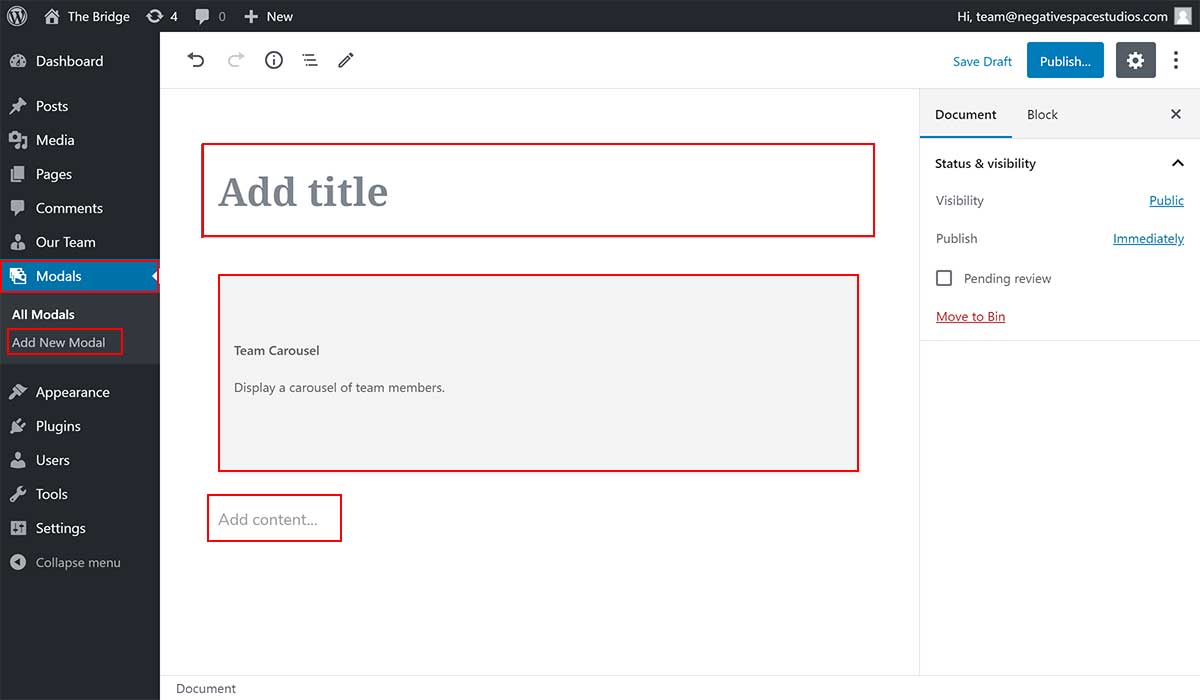The image size is (1200, 700).
Task: Open the Immediately publish date picker
Action: coord(1148,239)
